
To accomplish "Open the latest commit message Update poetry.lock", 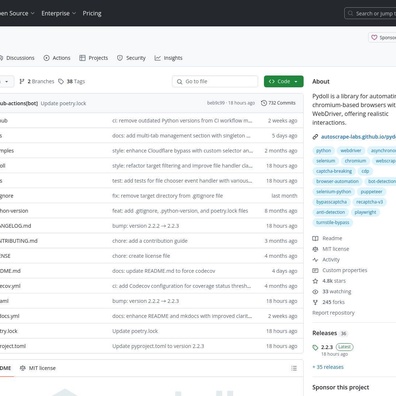I will coord(63,103).
